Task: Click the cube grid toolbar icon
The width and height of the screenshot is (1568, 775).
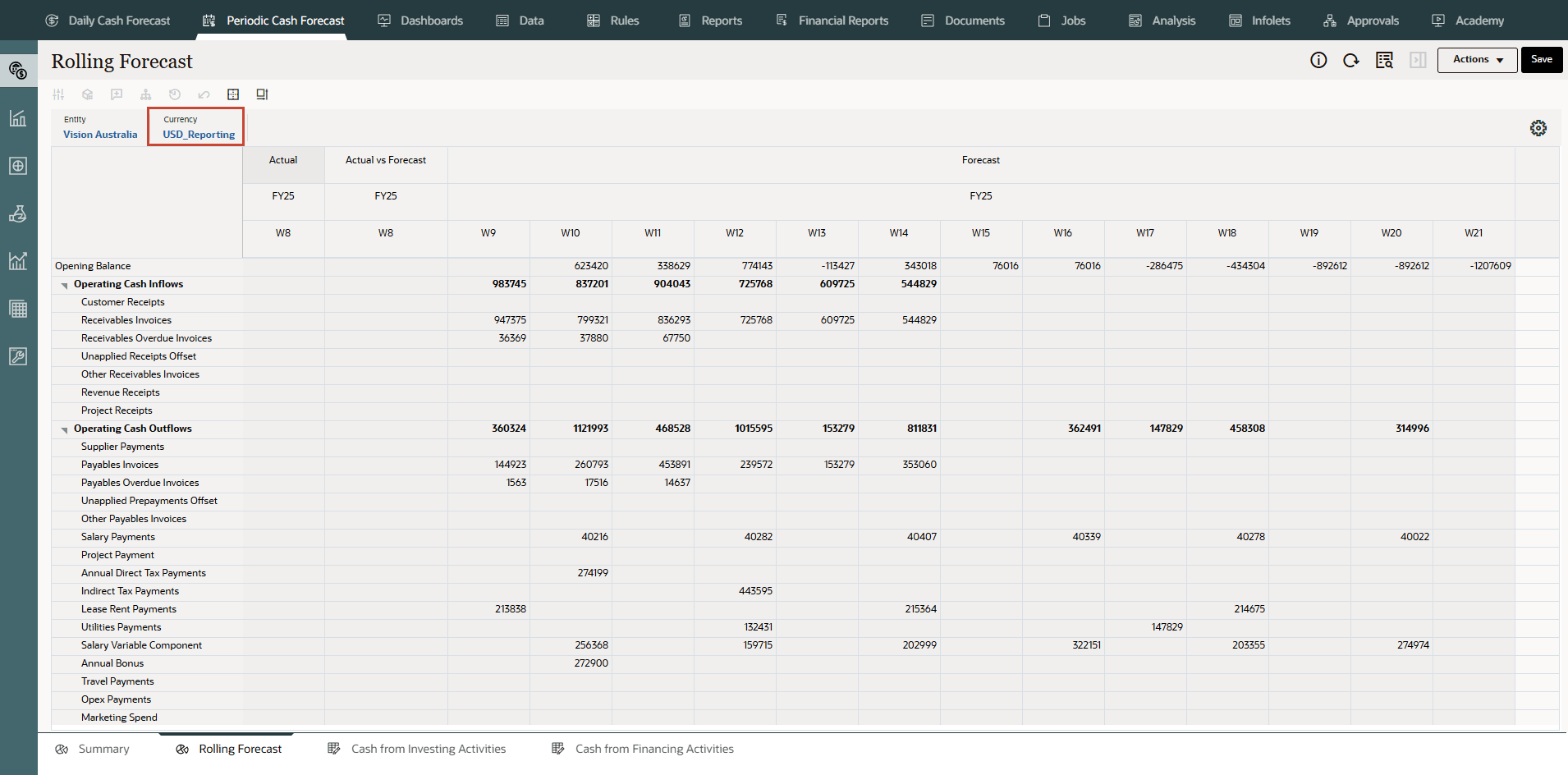Action: click(88, 94)
